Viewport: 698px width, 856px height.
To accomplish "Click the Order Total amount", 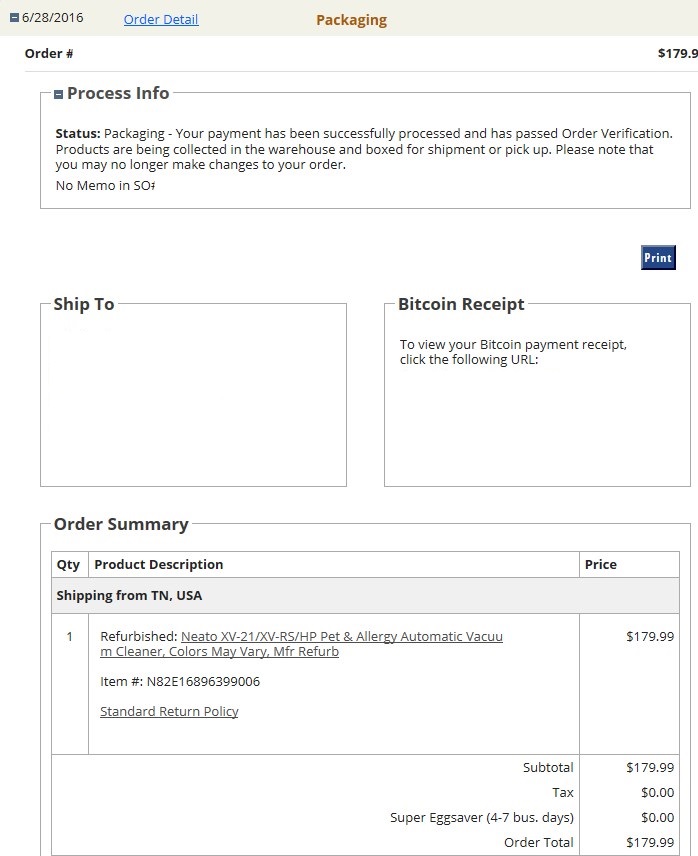I will pos(650,842).
